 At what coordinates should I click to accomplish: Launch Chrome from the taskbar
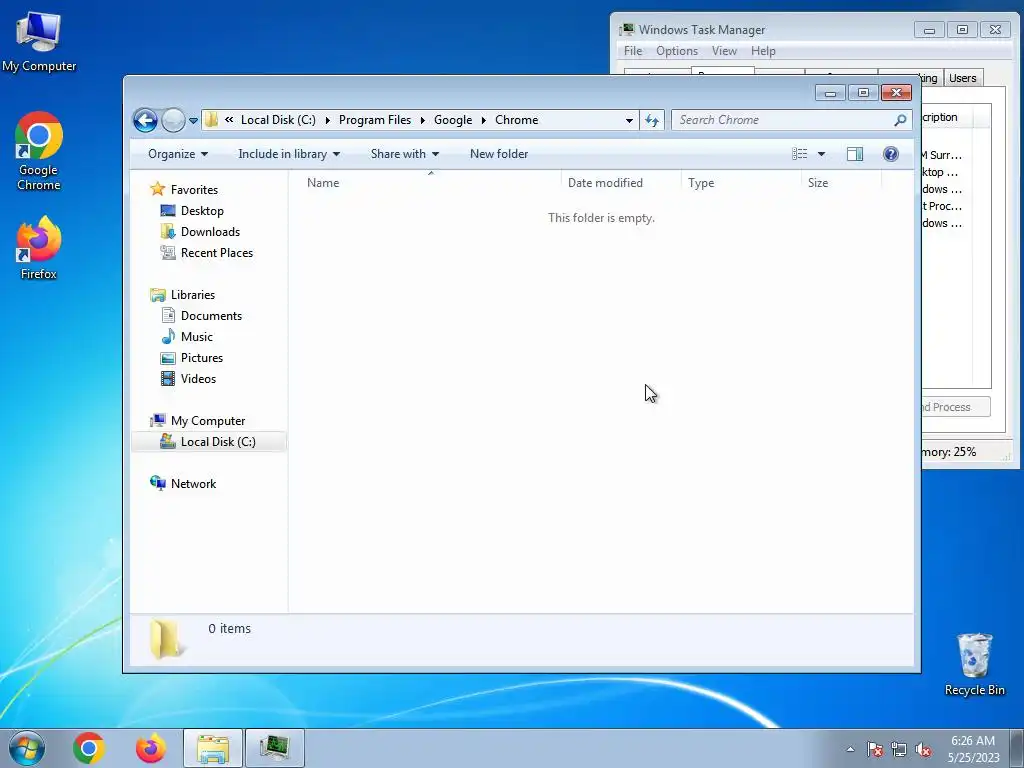click(x=89, y=748)
